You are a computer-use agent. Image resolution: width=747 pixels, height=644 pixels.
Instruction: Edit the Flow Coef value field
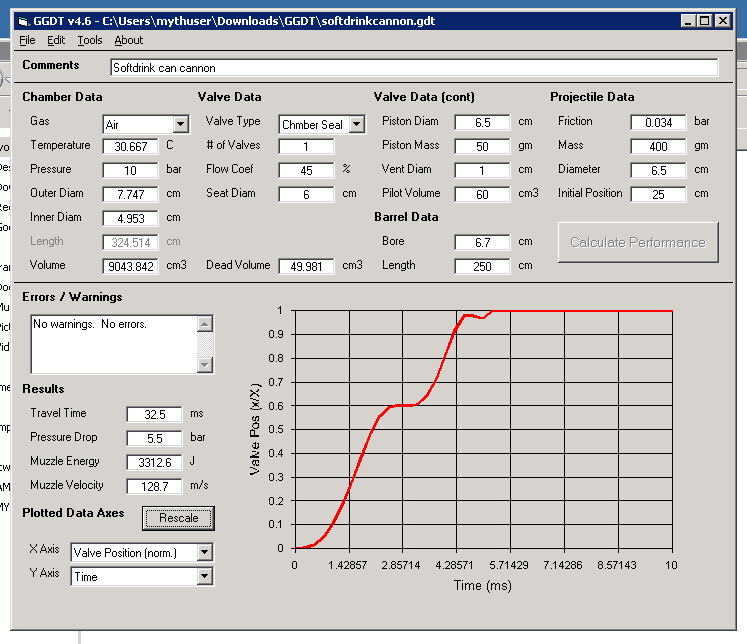(x=306, y=170)
